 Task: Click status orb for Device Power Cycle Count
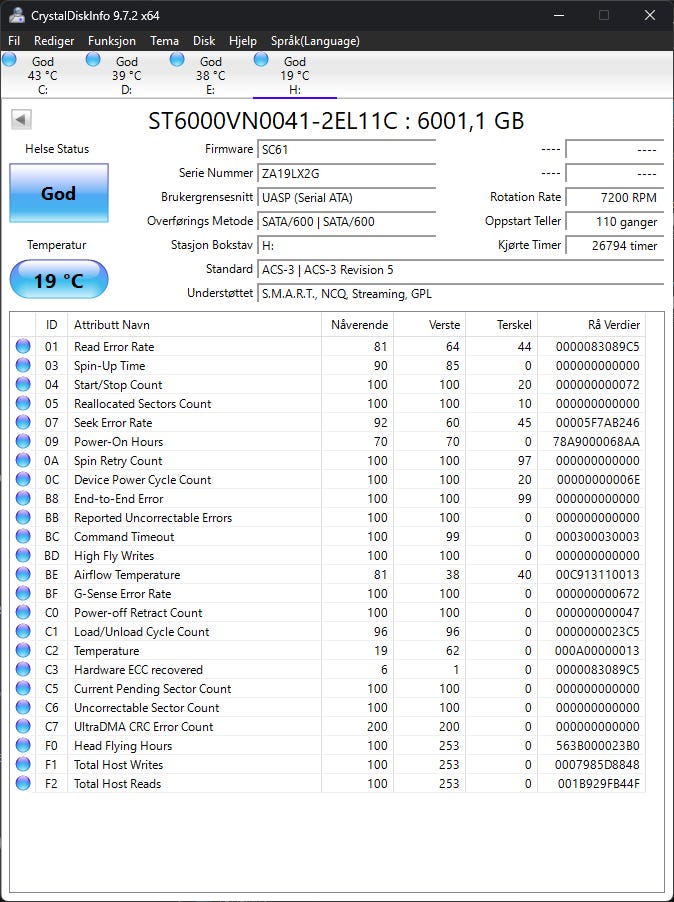pos(23,479)
